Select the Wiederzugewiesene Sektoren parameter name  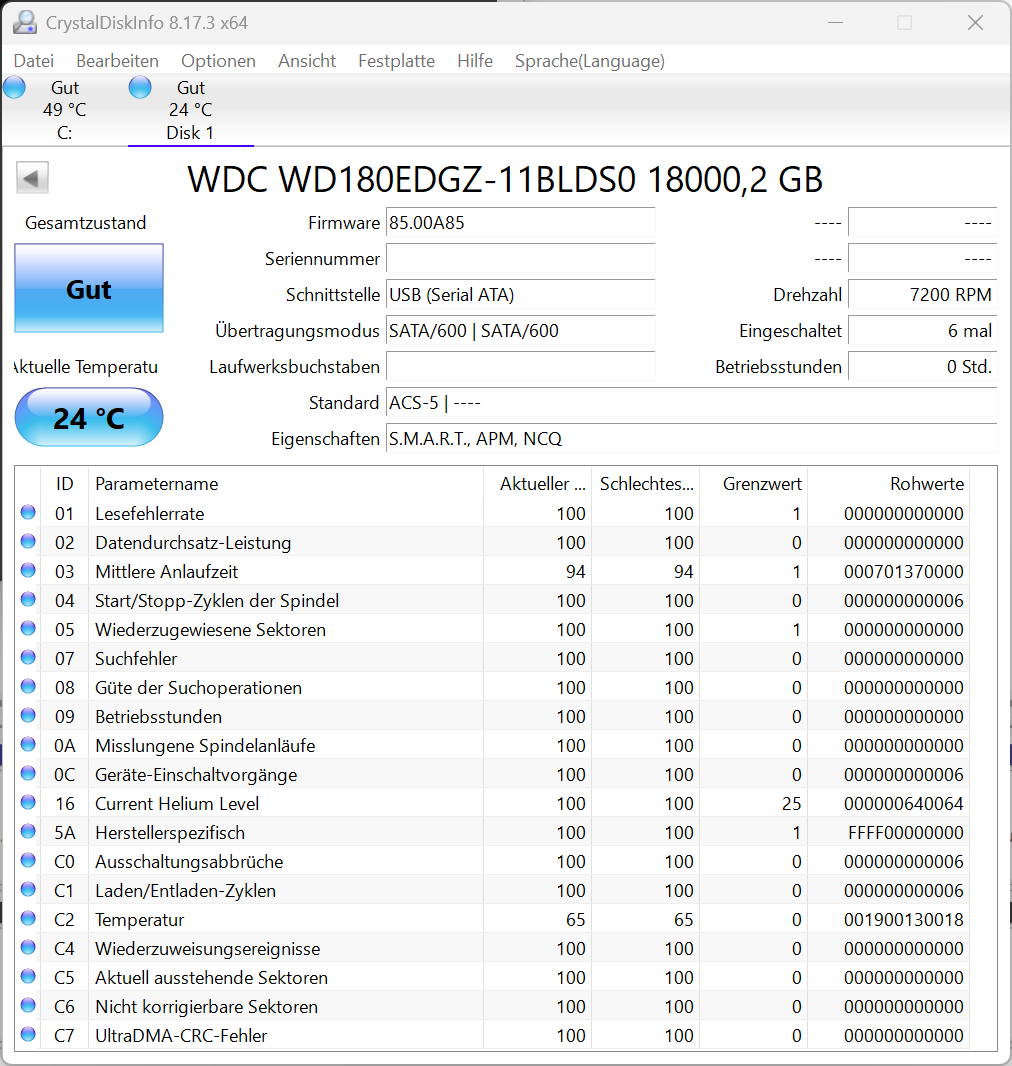(x=210, y=630)
